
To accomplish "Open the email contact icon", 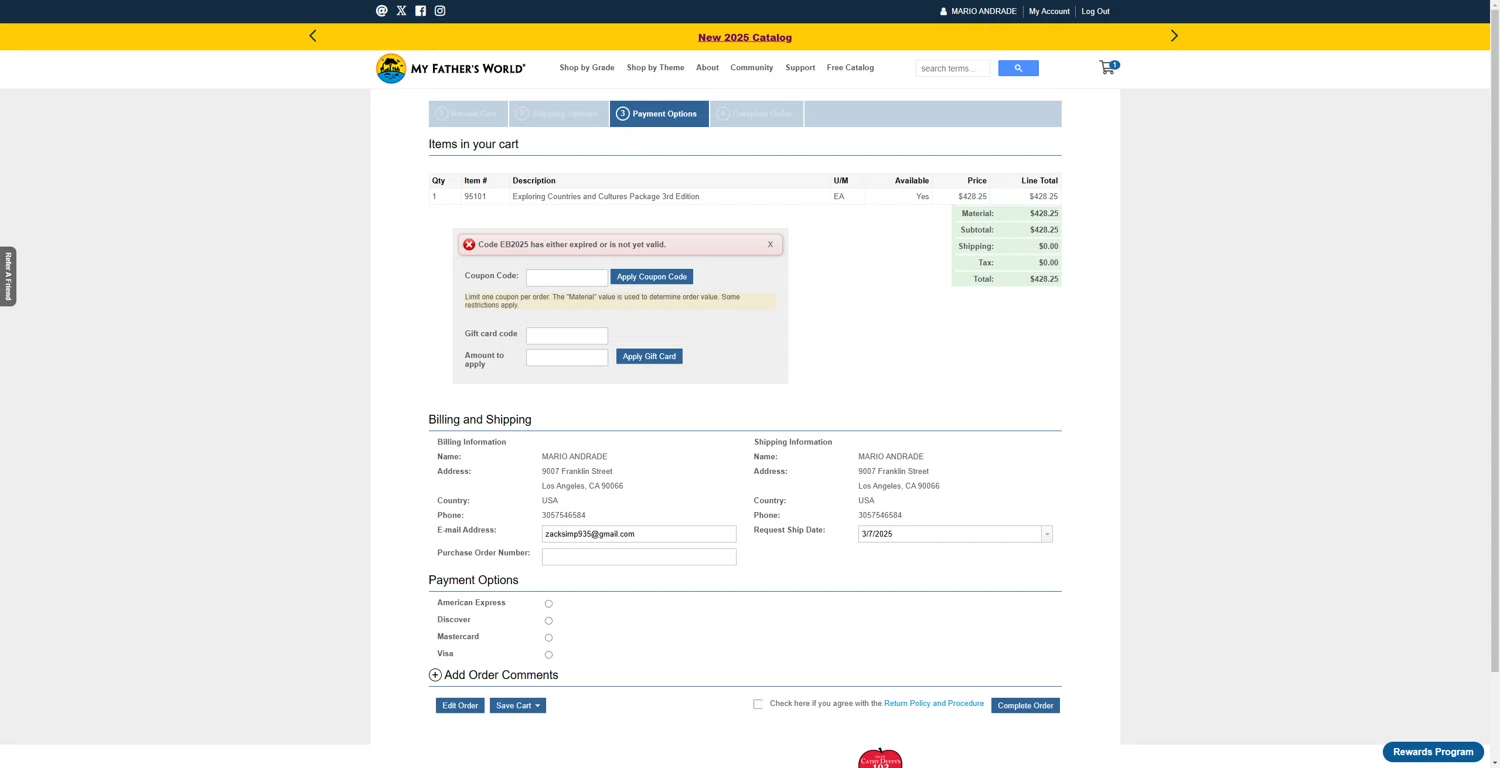I will pos(381,11).
